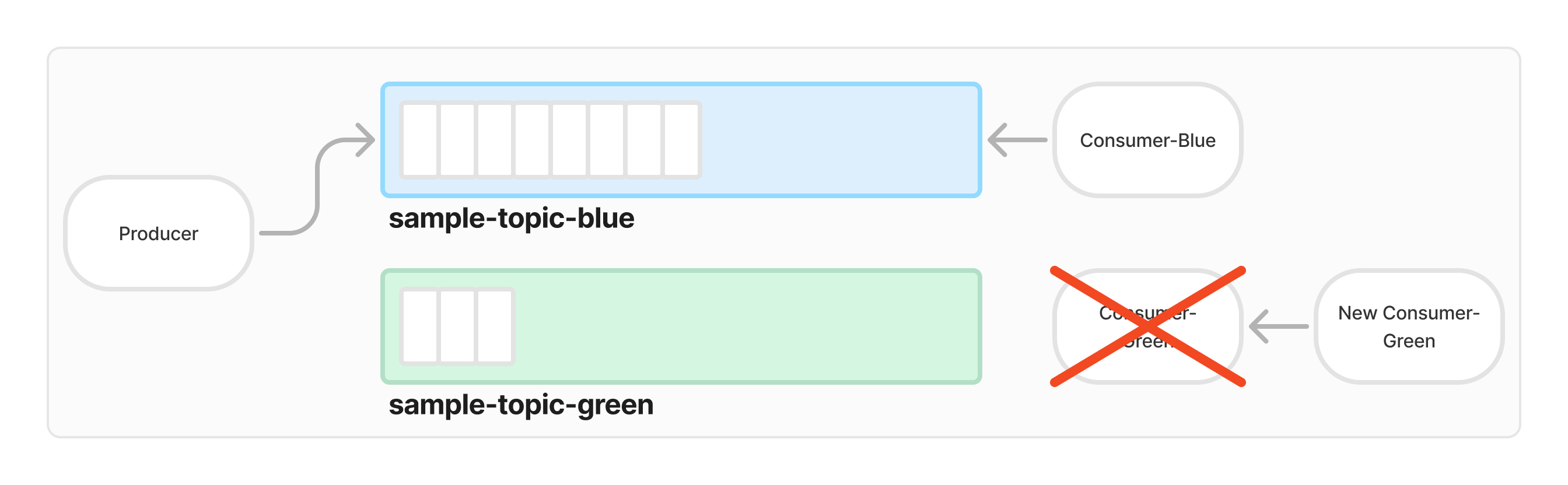Select the first message cell in green topic

click(419, 326)
